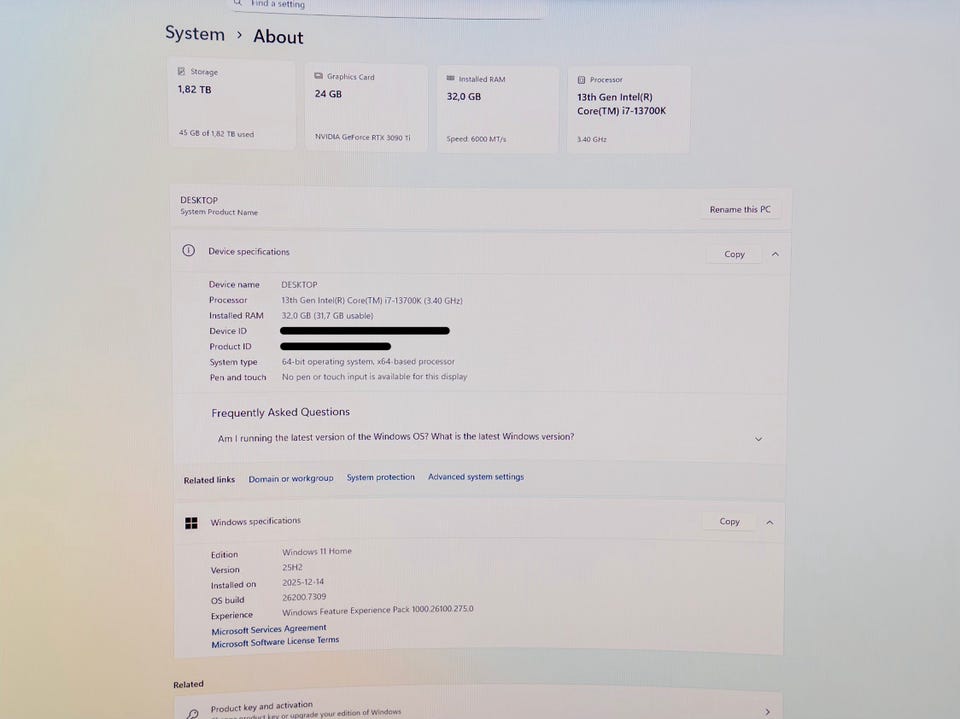Screen dimensions: 960x719
Task: Select the installed on date 2025-12-14
Action: pyautogui.click(x=303, y=582)
